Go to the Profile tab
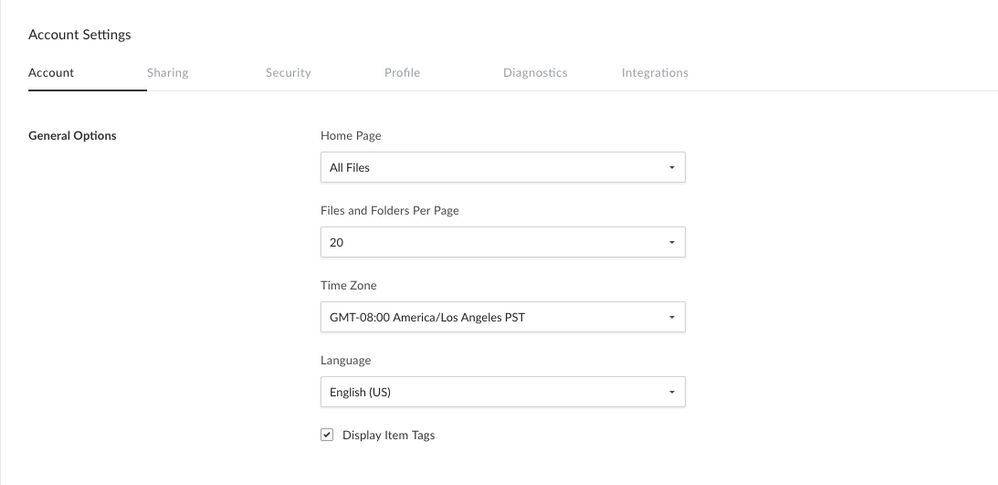This screenshot has width=998, height=485. pos(402,73)
